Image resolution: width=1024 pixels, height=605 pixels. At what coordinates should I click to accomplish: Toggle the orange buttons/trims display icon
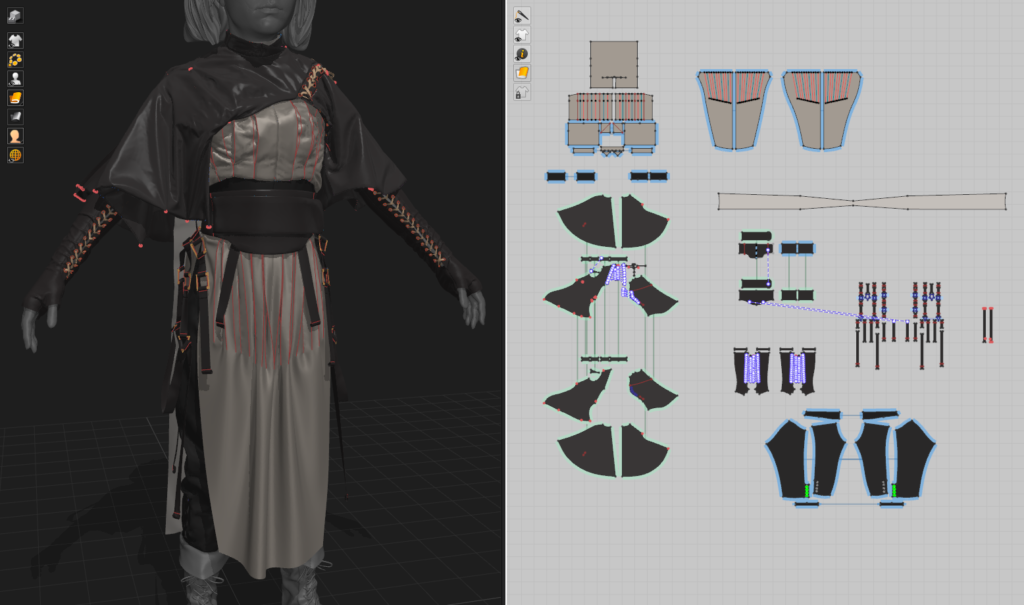(x=14, y=59)
